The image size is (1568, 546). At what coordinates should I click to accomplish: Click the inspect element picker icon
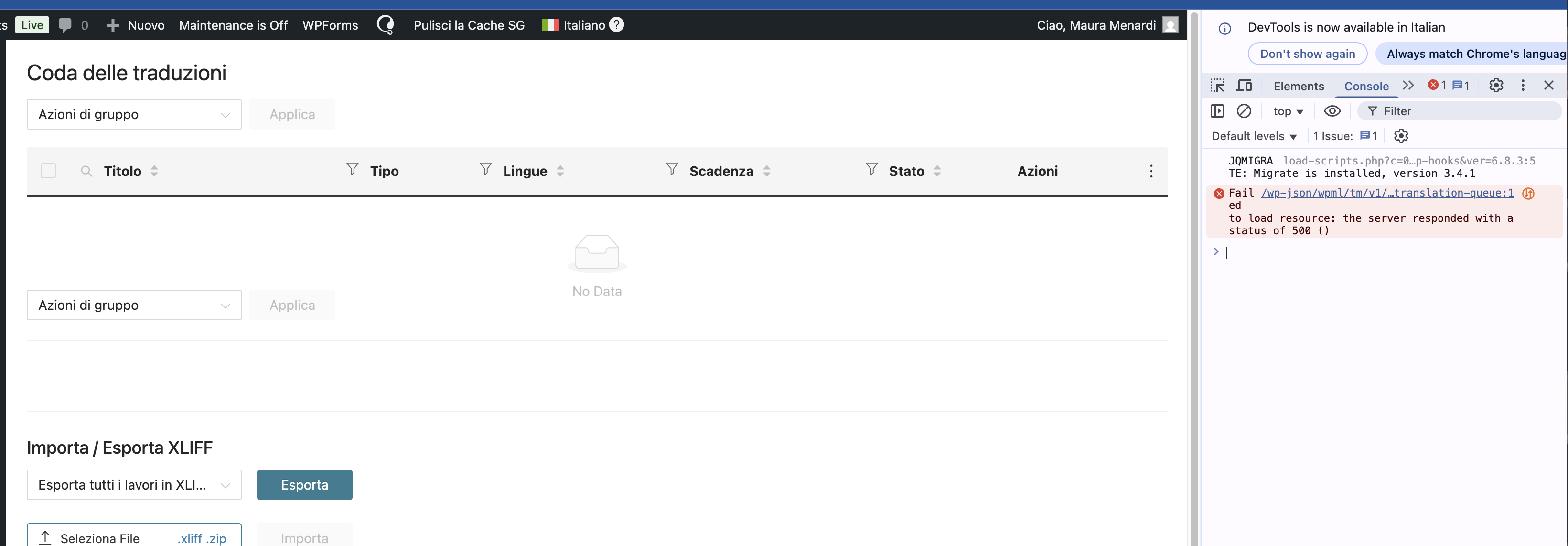1217,85
